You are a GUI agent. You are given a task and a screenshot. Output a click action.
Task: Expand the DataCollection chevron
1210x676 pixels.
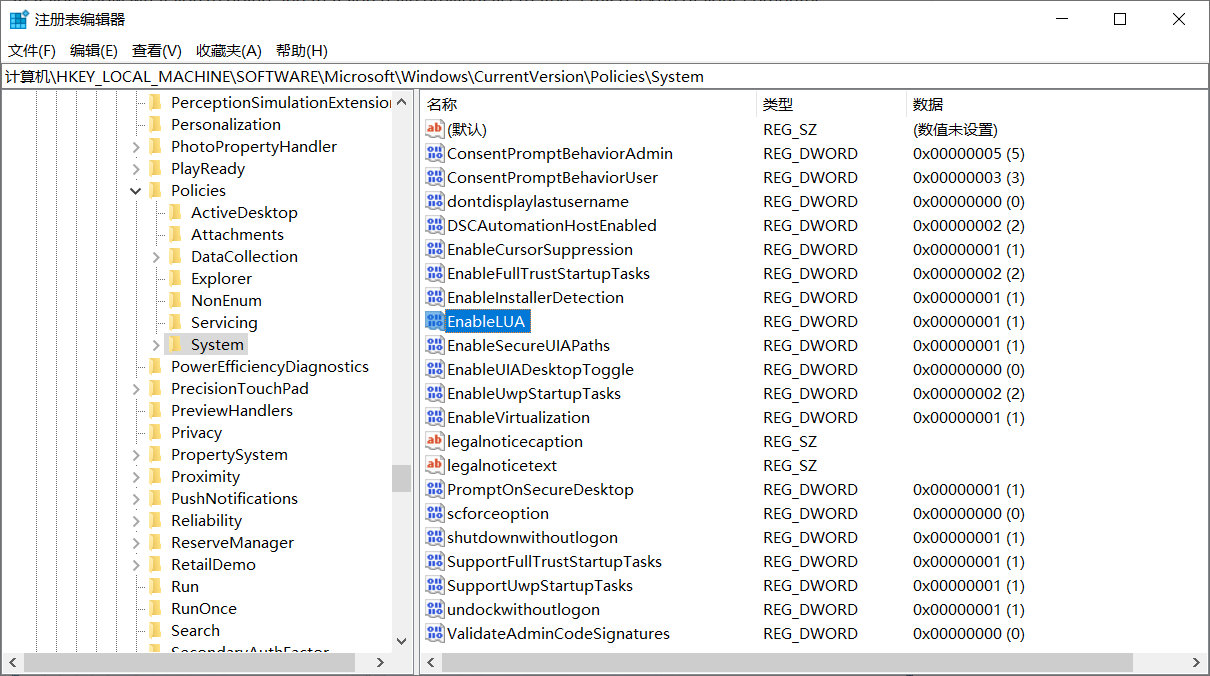155,256
